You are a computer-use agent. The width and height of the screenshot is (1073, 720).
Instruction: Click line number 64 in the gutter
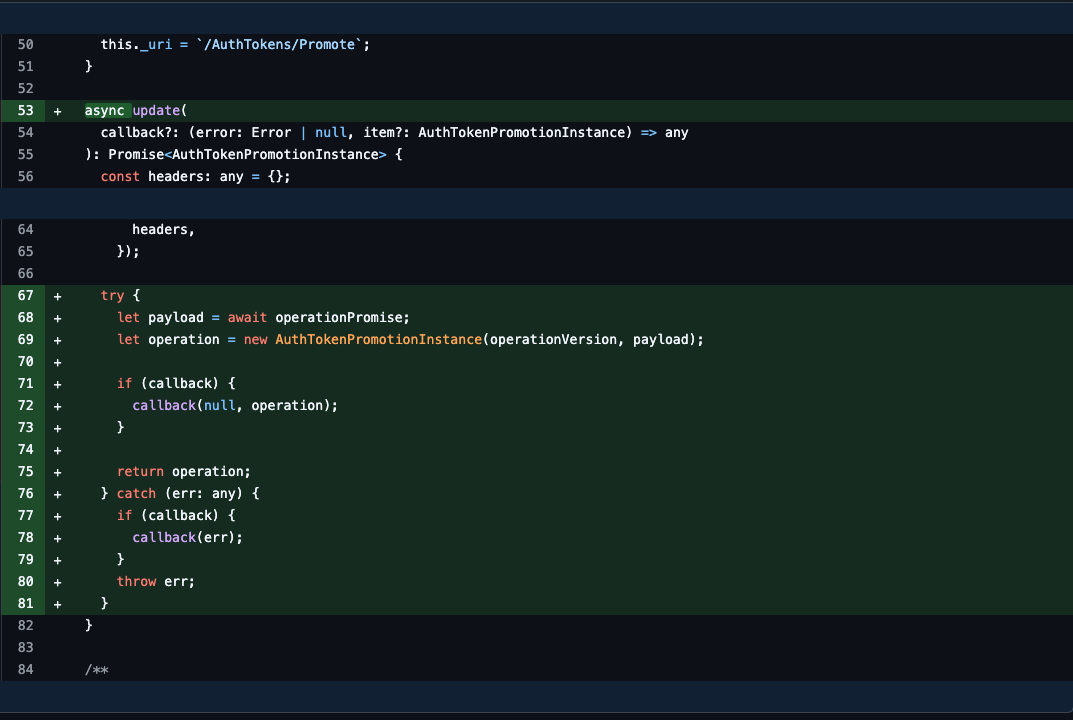(25, 229)
